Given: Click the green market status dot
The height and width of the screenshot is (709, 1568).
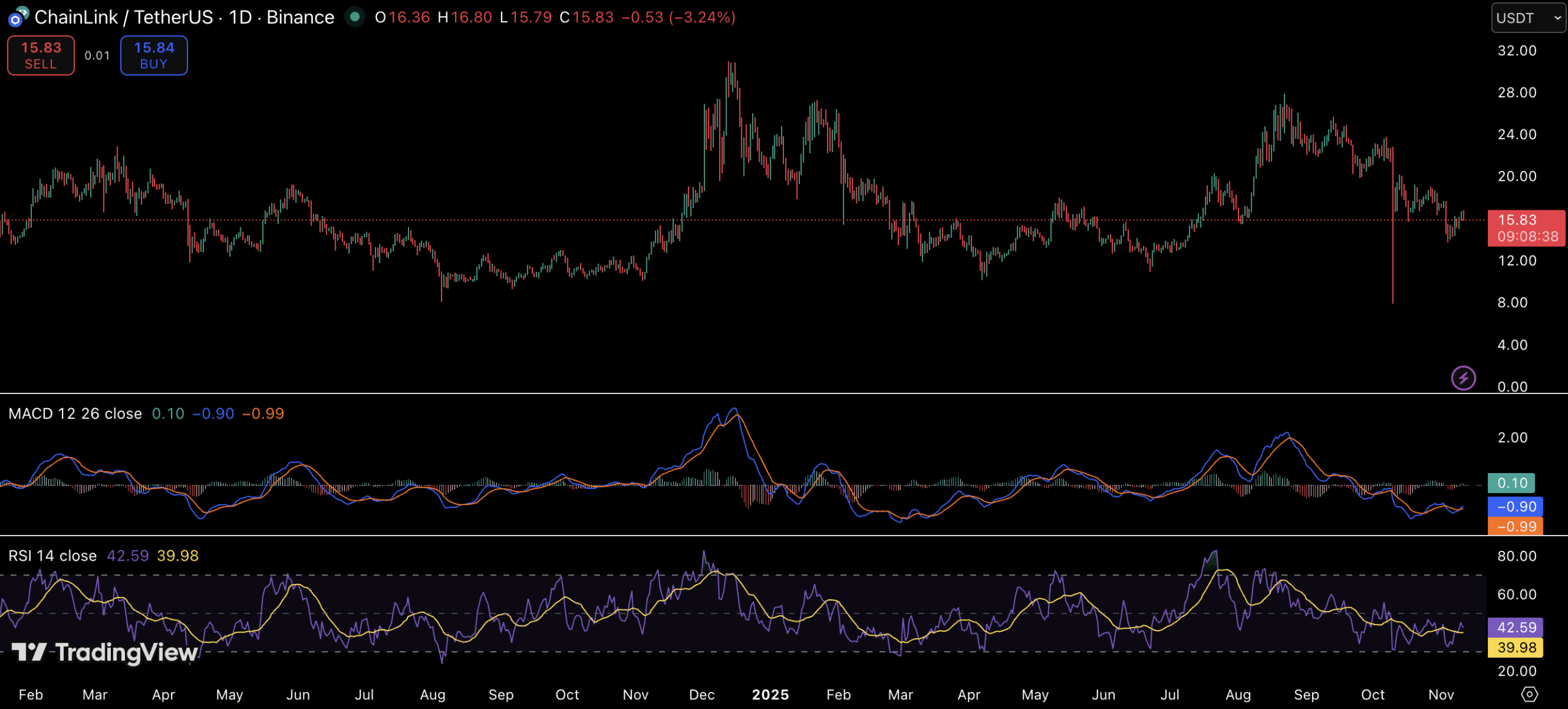Looking at the screenshot, I should click(x=354, y=17).
